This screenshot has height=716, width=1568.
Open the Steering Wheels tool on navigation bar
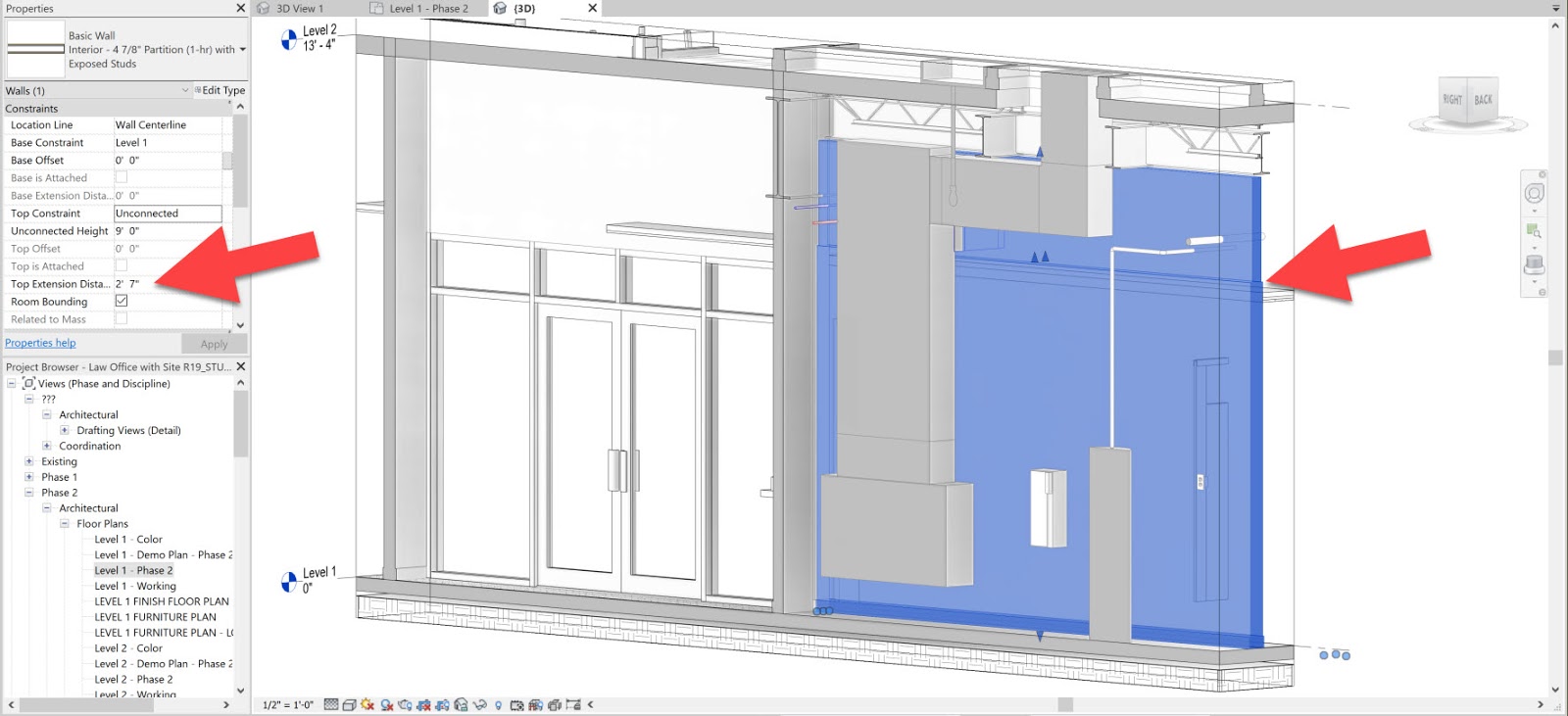pyautogui.click(x=1534, y=193)
